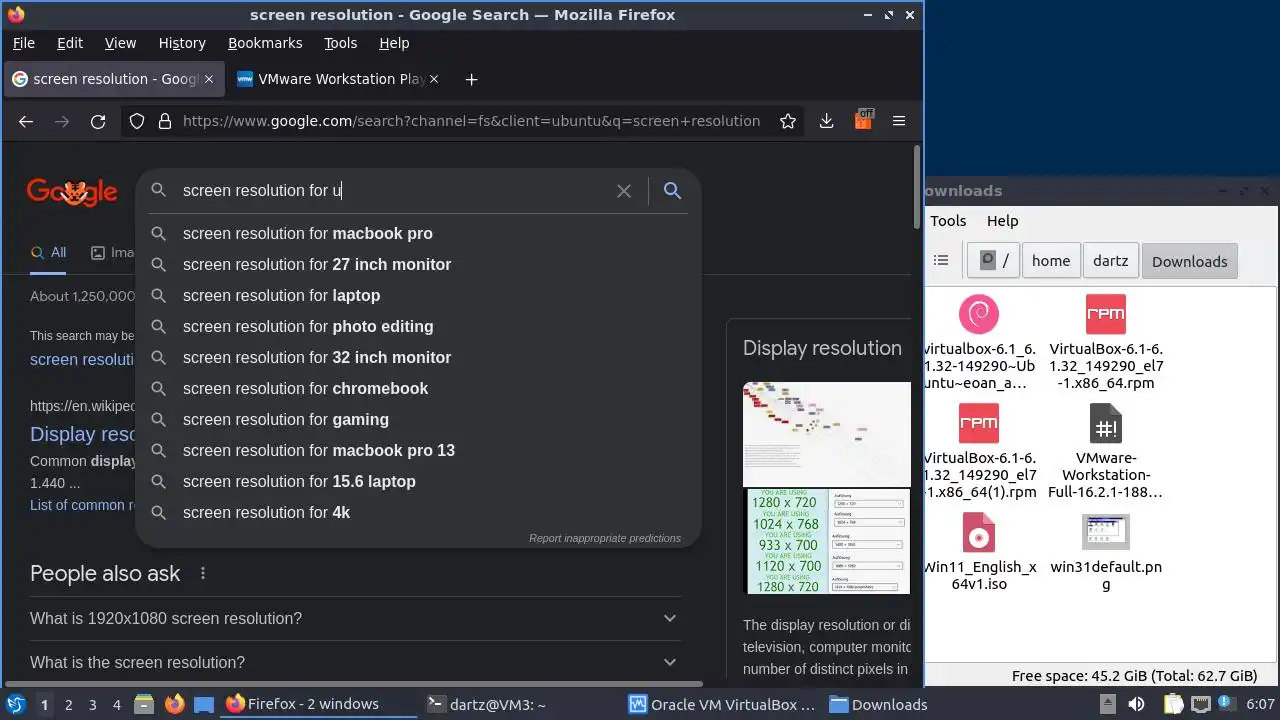Open the Tools menu in Downloads window
This screenshot has width=1280, height=720.
pos(948,221)
